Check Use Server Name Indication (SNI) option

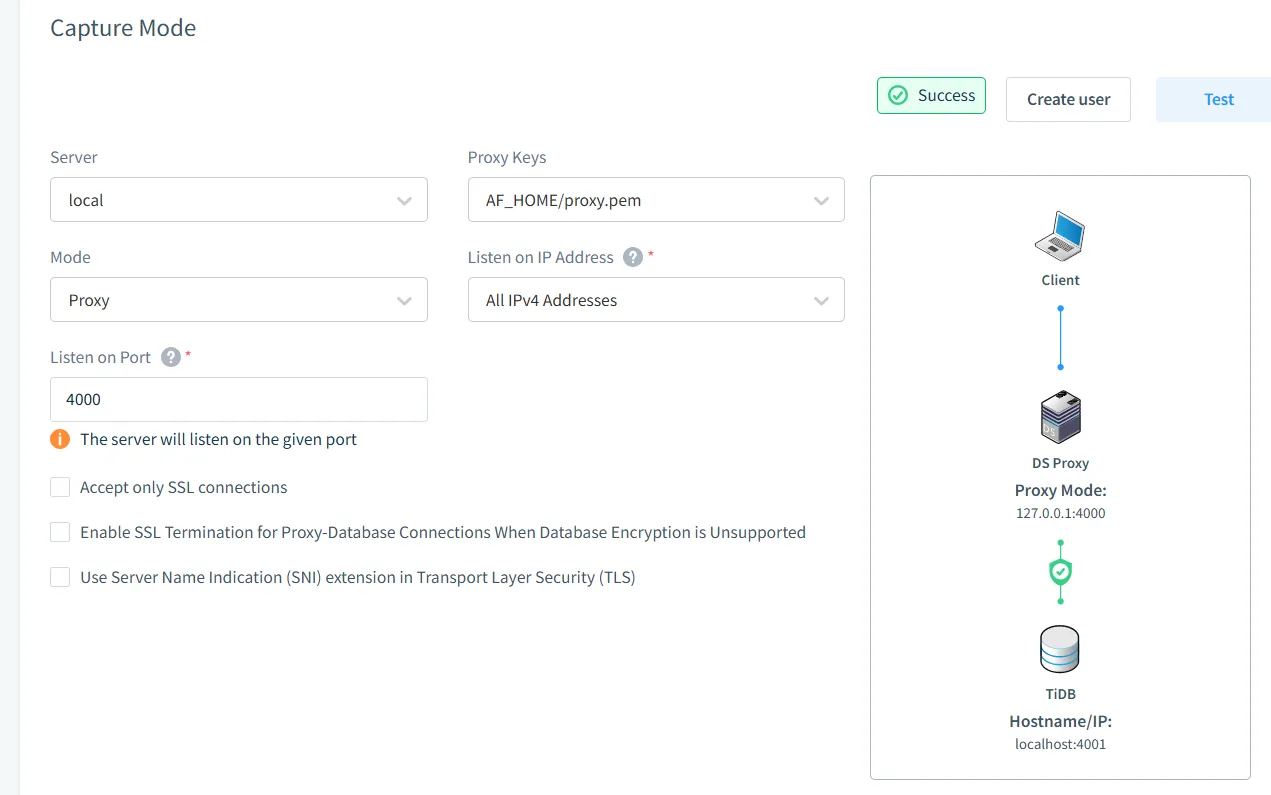pyautogui.click(x=60, y=577)
